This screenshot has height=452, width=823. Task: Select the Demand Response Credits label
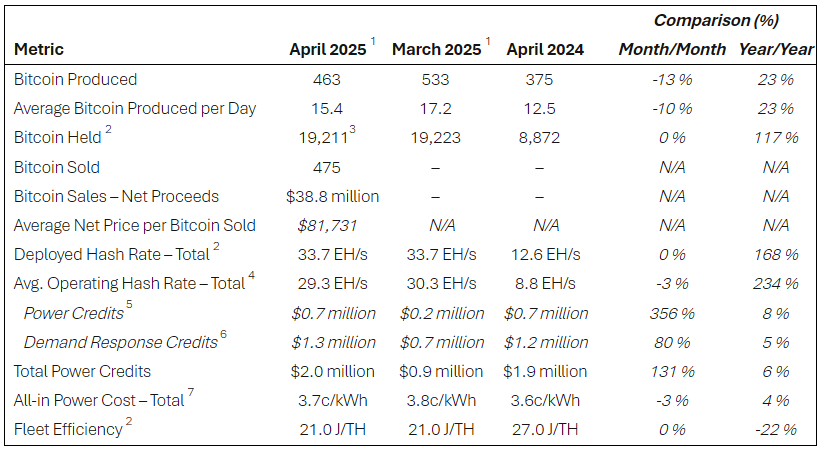tap(120, 342)
